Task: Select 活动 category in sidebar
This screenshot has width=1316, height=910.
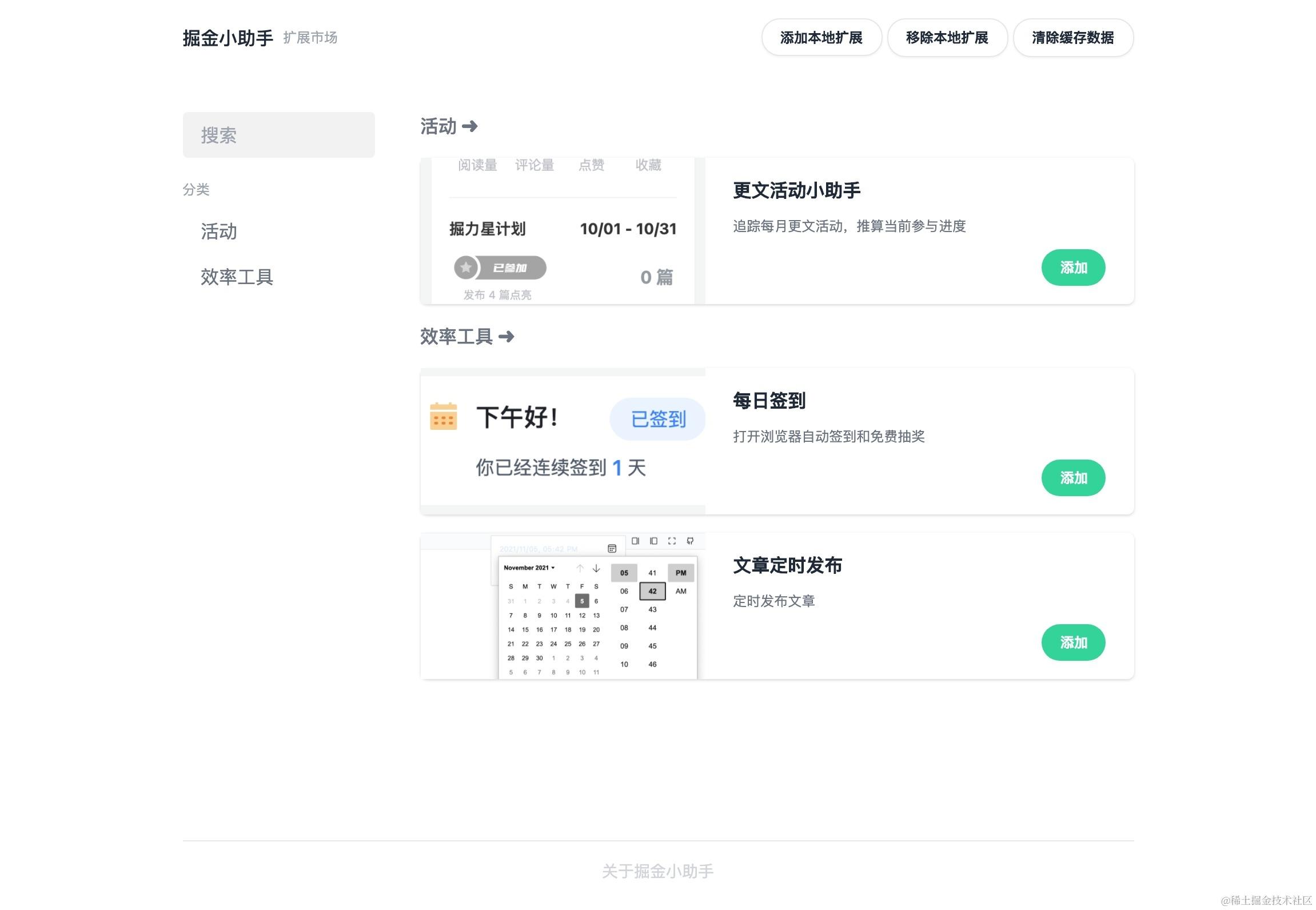Action: click(x=219, y=232)
